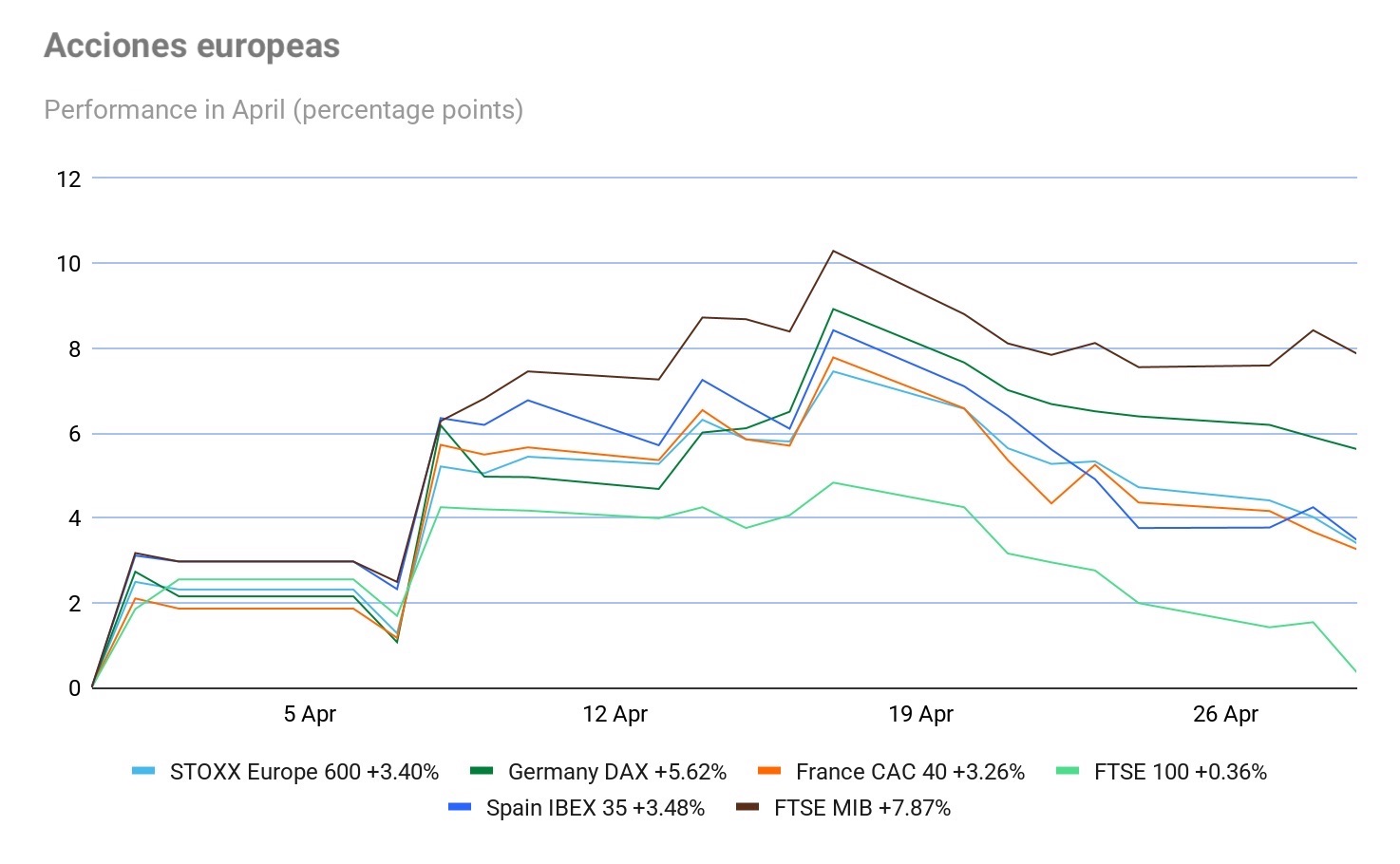This screenshot has height=864, width=1400.
Task: Click the Spain IBEX 35 blue legend swatch
Action: (460, 807)
